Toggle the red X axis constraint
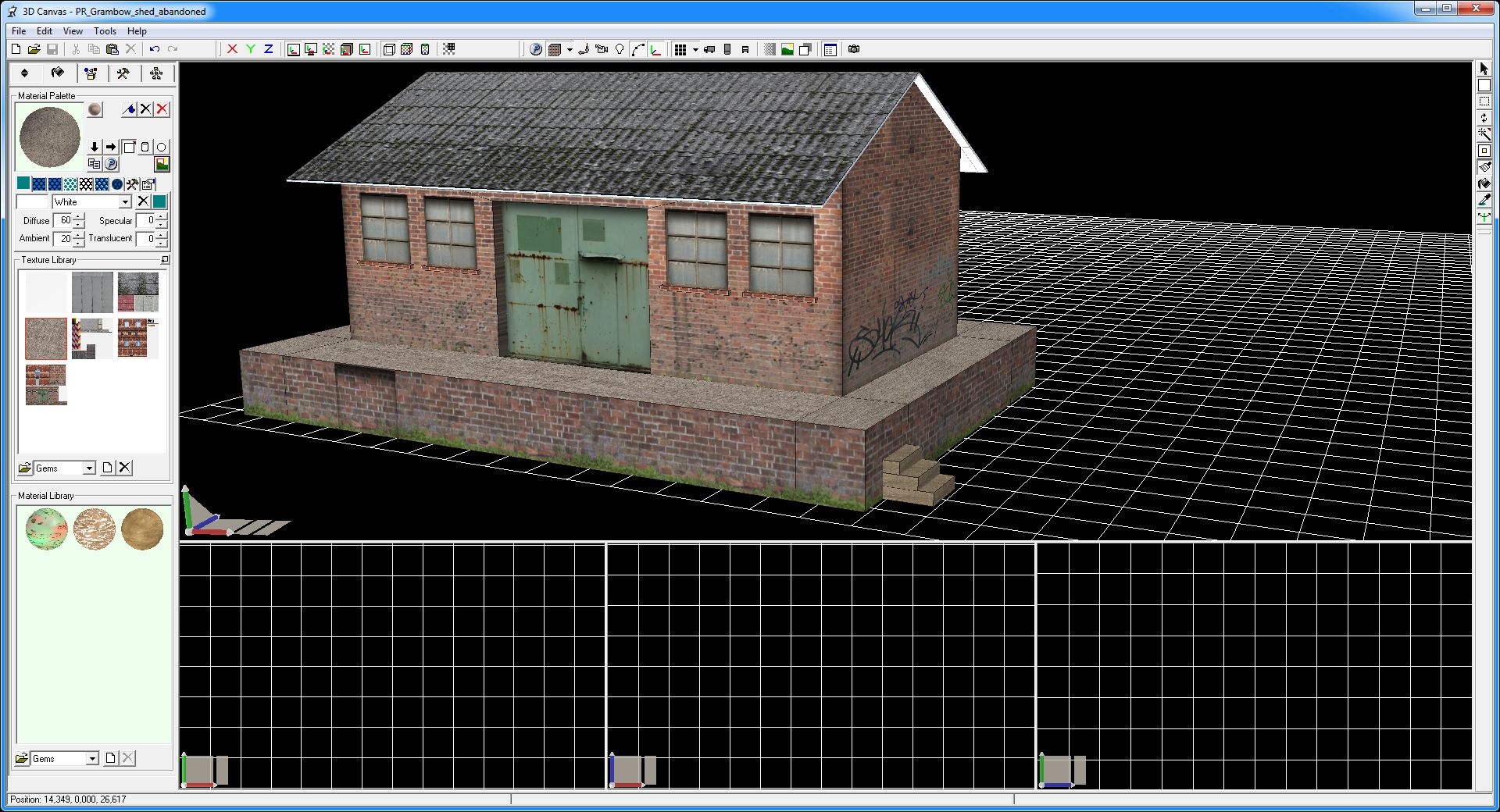Screen dimensions: 1500x812 click(232, 49)
